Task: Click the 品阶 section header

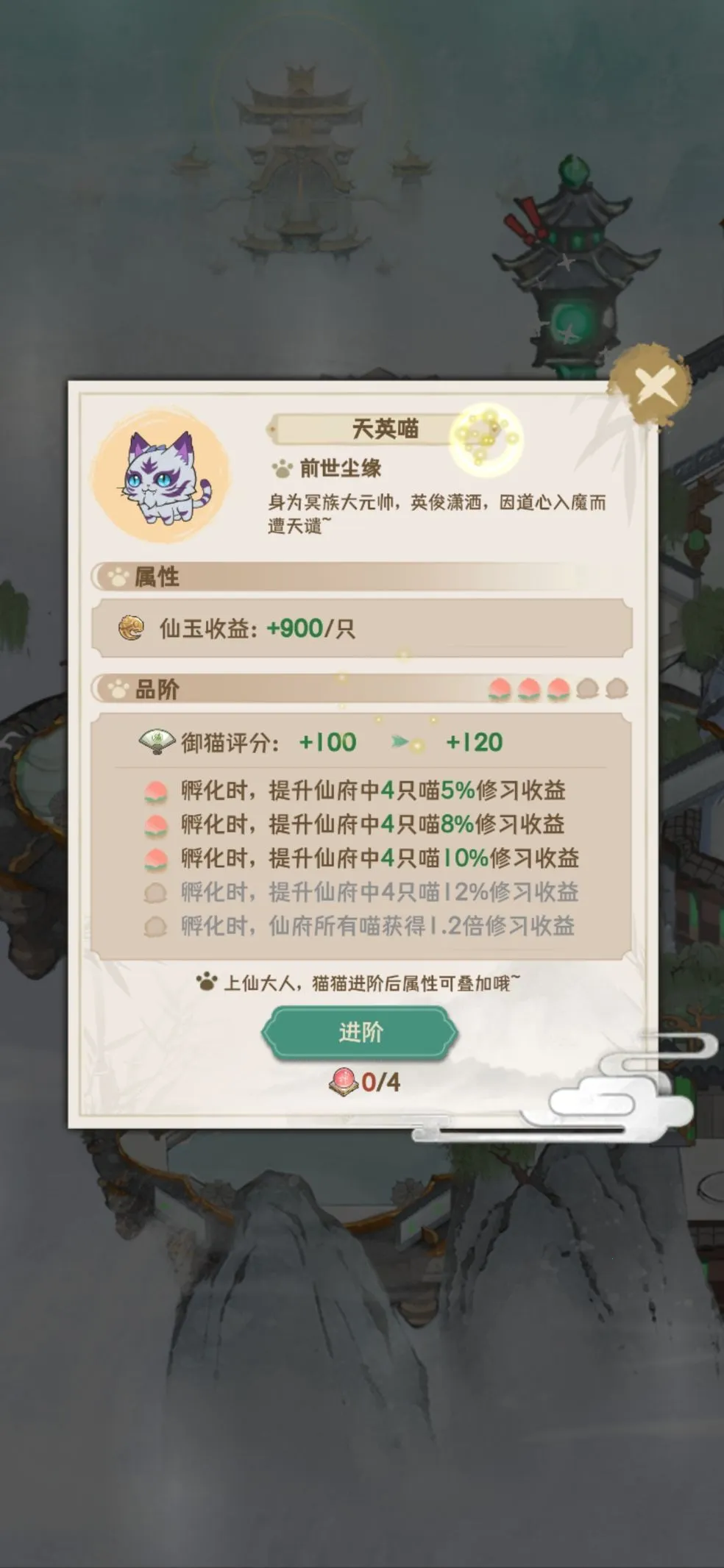Action: tap(361, 689)
